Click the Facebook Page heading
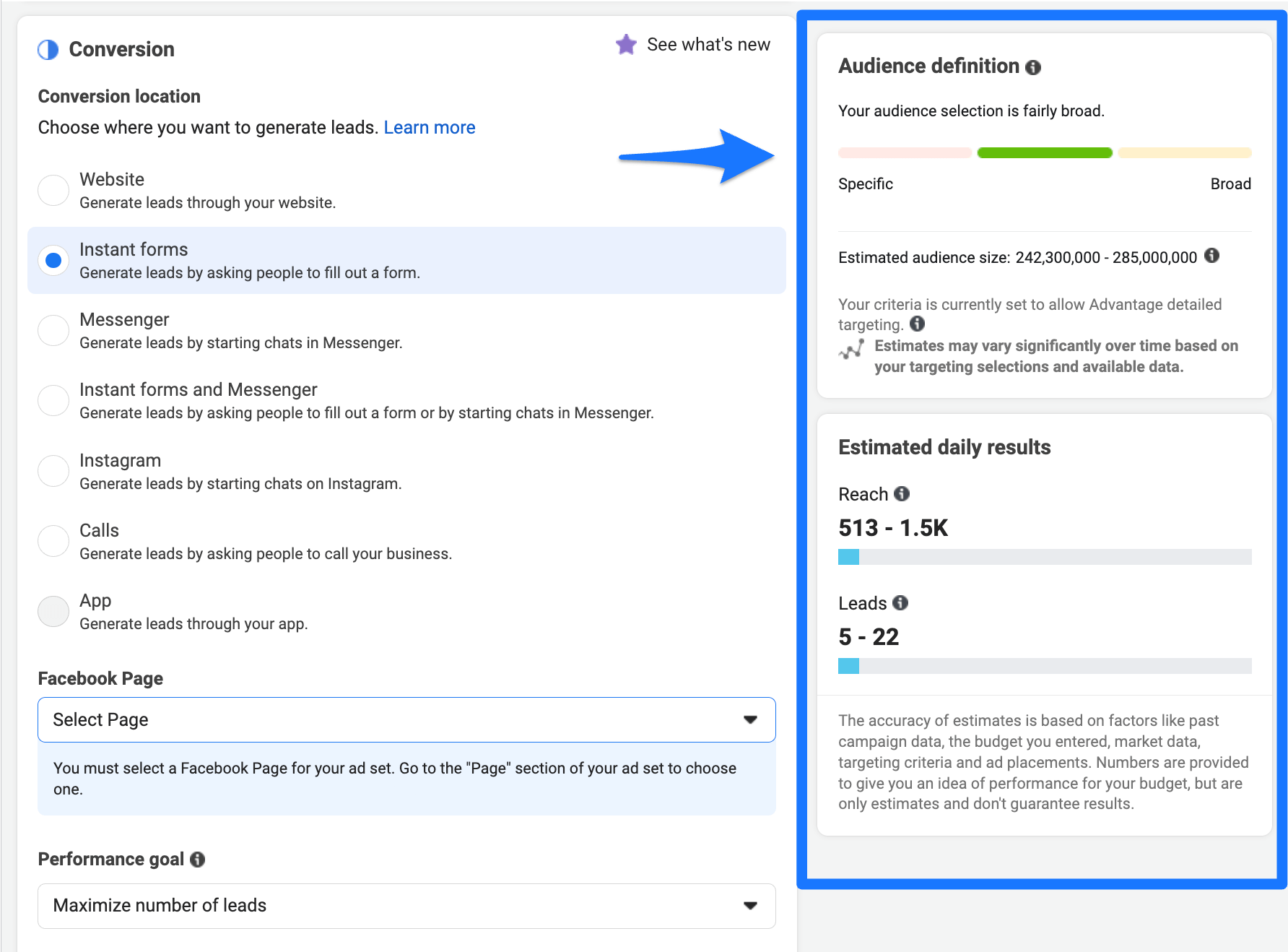Image resolution: width=1288 pixels, height=952 pixels. pos(100,679)
